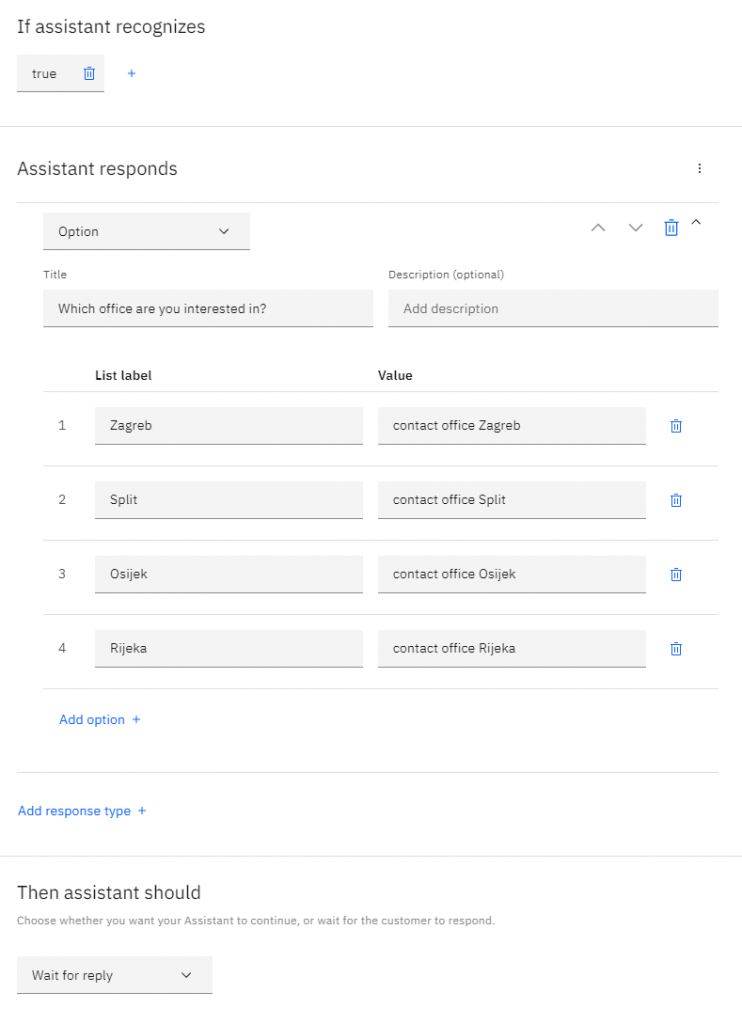
Task: Delete the Option response type
Action: click(x=671, y=228)
